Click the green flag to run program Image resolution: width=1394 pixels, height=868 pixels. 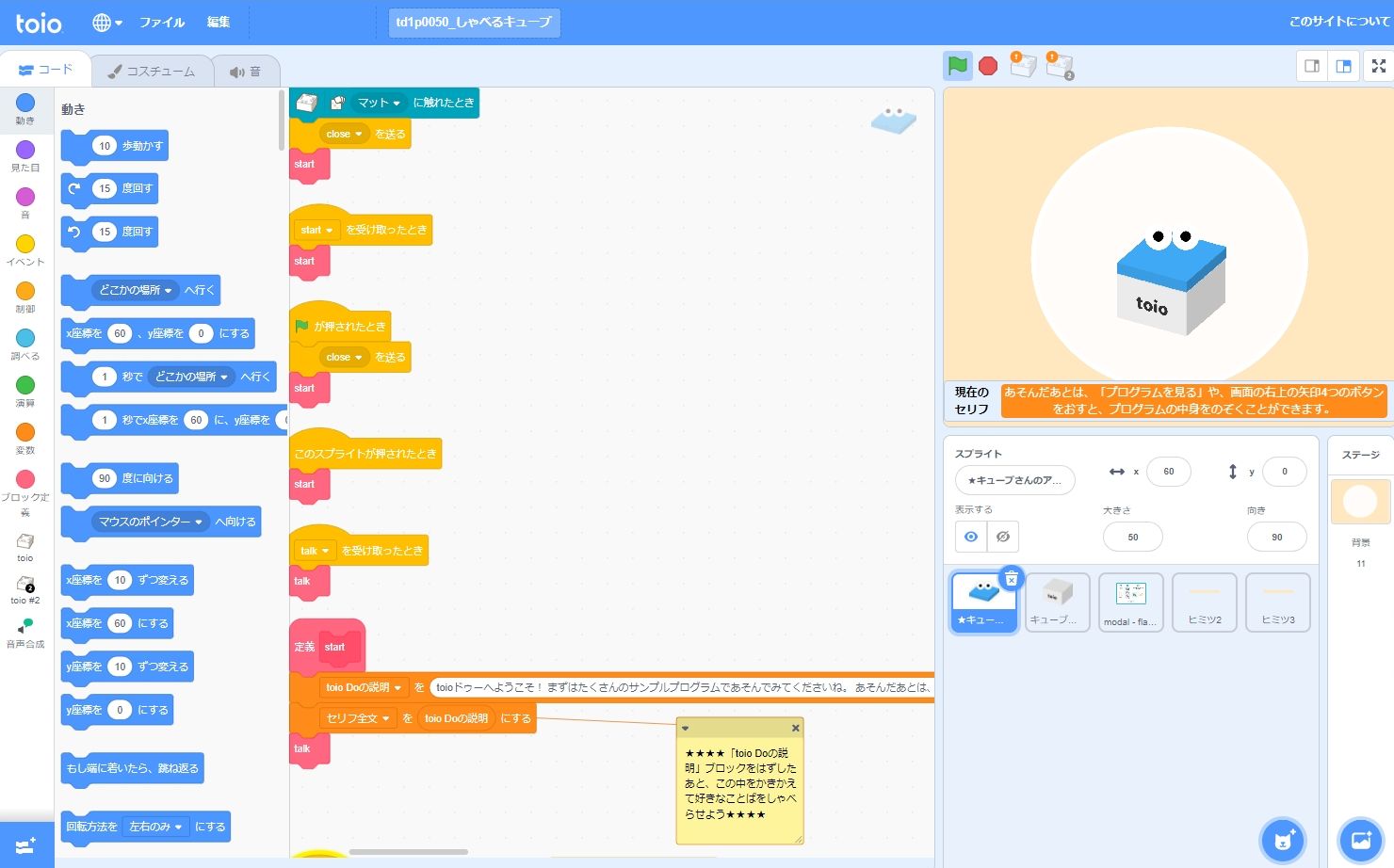tap(958, 66)
